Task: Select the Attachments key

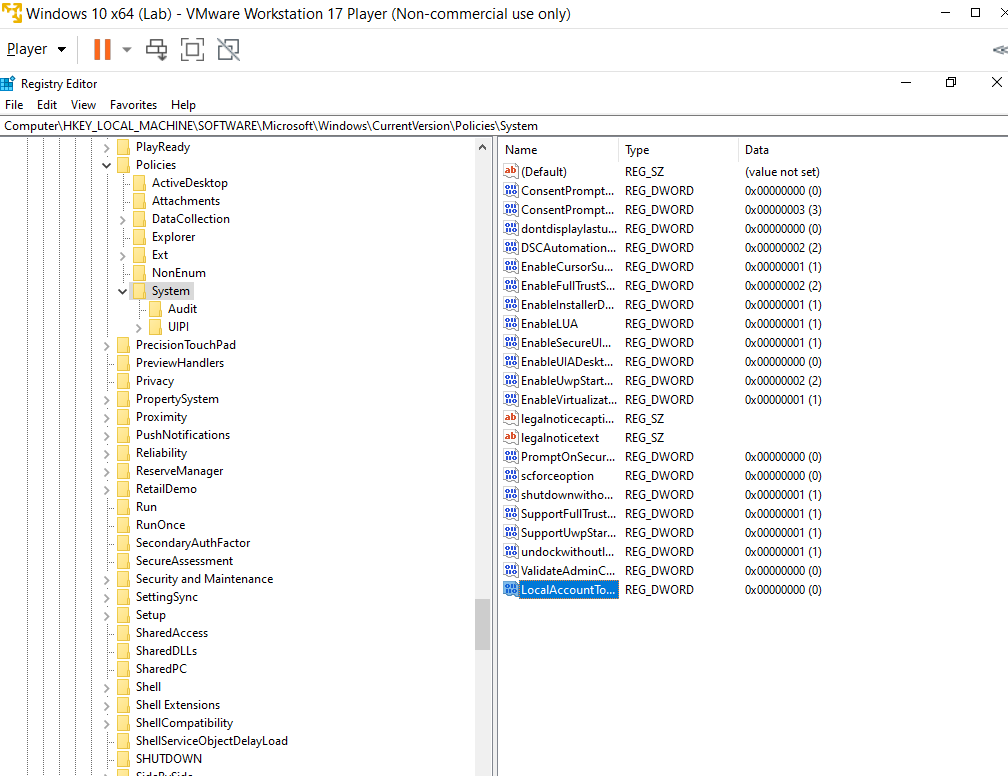Action: point(186,201)
